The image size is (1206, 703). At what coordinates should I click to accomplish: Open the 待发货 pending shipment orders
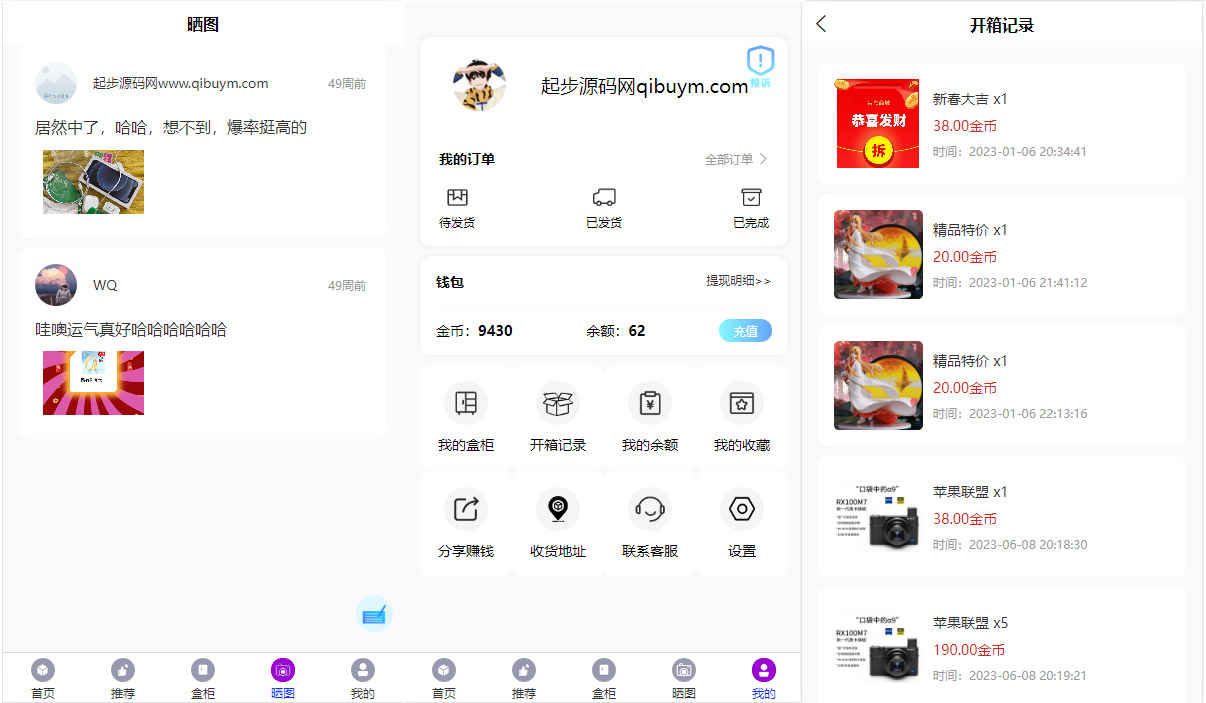[x=457, y=207]
